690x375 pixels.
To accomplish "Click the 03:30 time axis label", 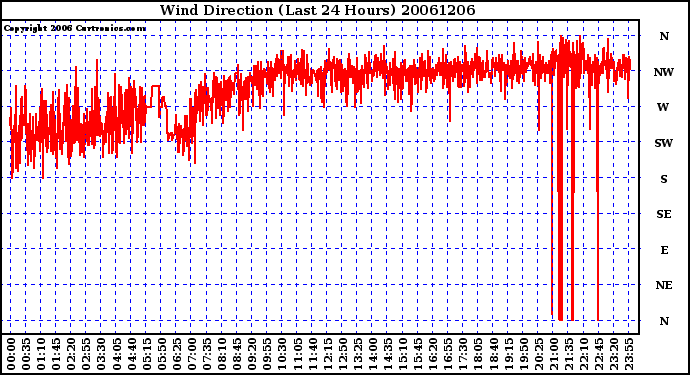I will pyautogui.click(x=101, y=354).
